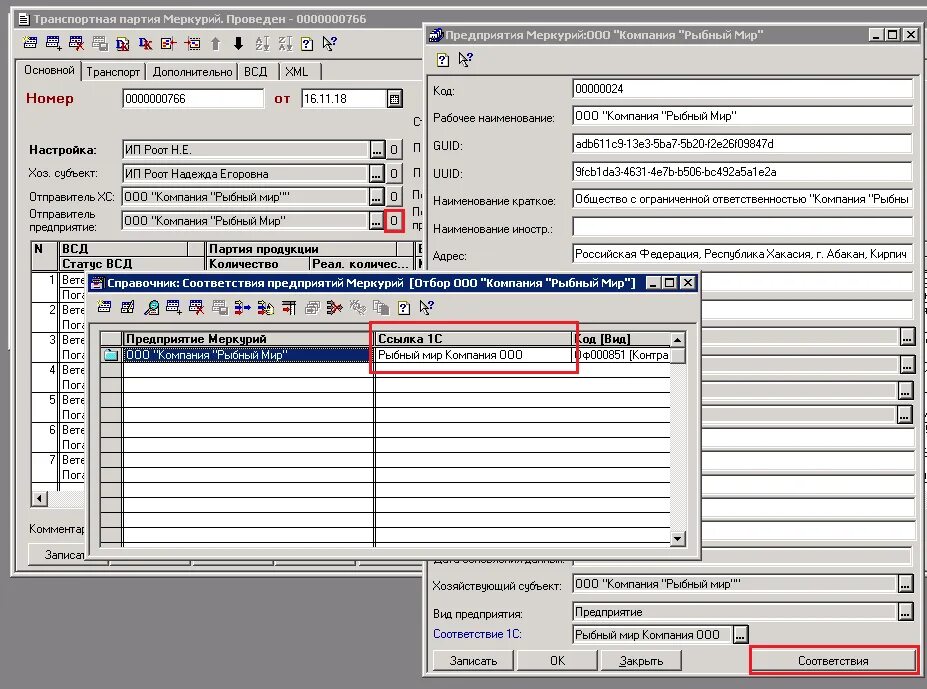
Task: Click 'Ссылка 1С' column header
Action: (x=474, y=339)
